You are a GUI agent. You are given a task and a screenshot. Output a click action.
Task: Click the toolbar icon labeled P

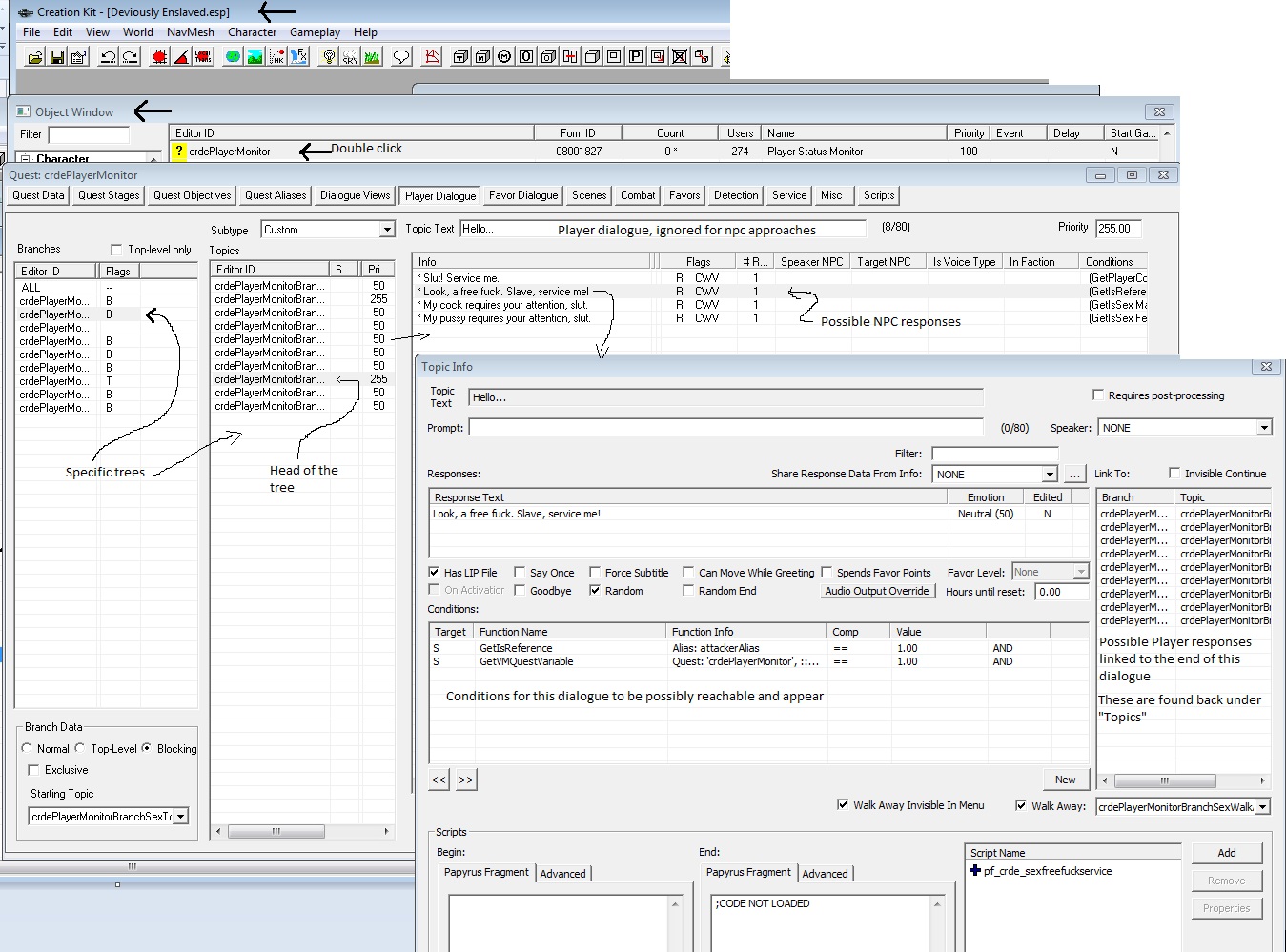636,57
